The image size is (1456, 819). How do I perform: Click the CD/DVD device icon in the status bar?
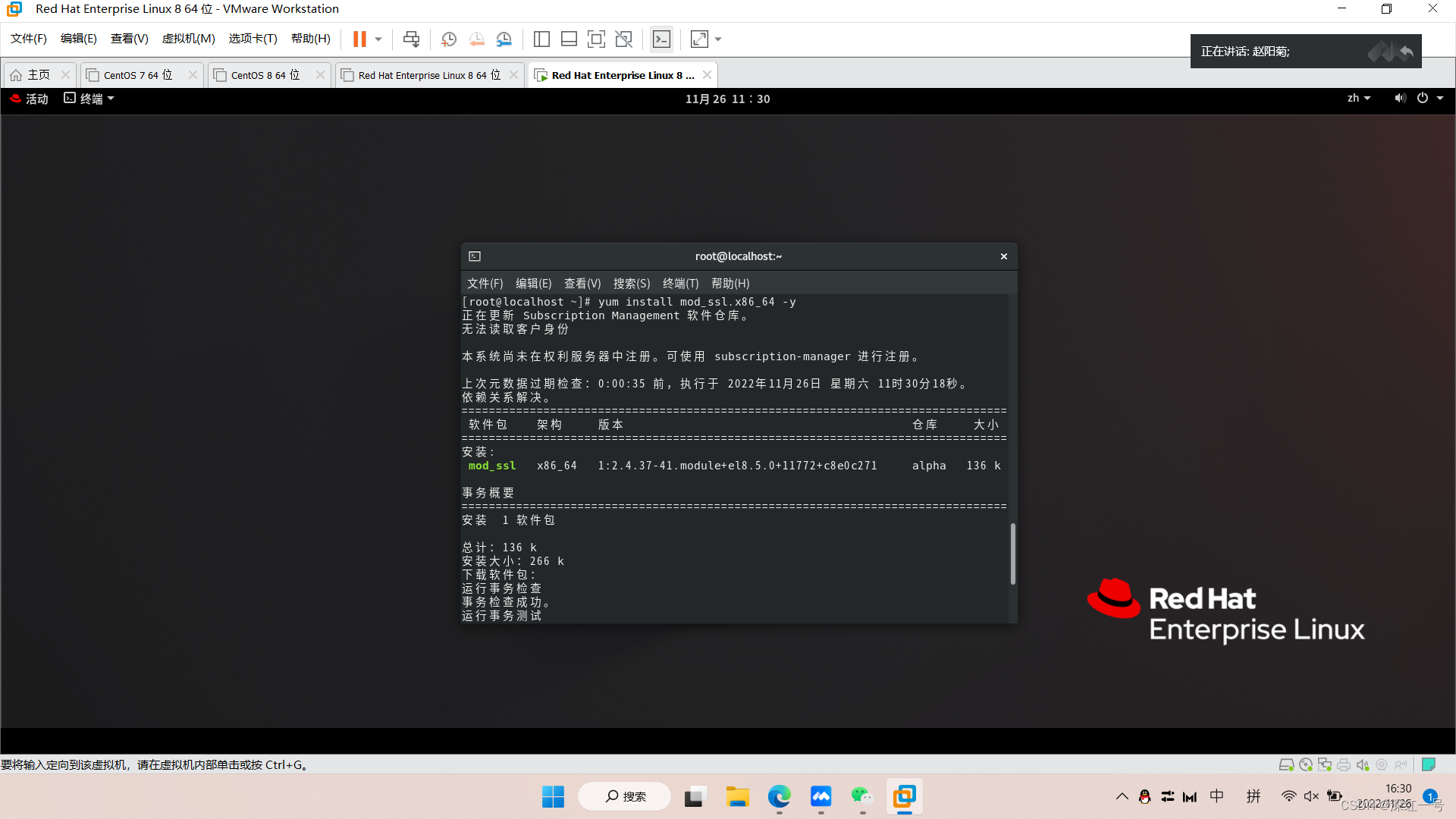point(1305,764)
